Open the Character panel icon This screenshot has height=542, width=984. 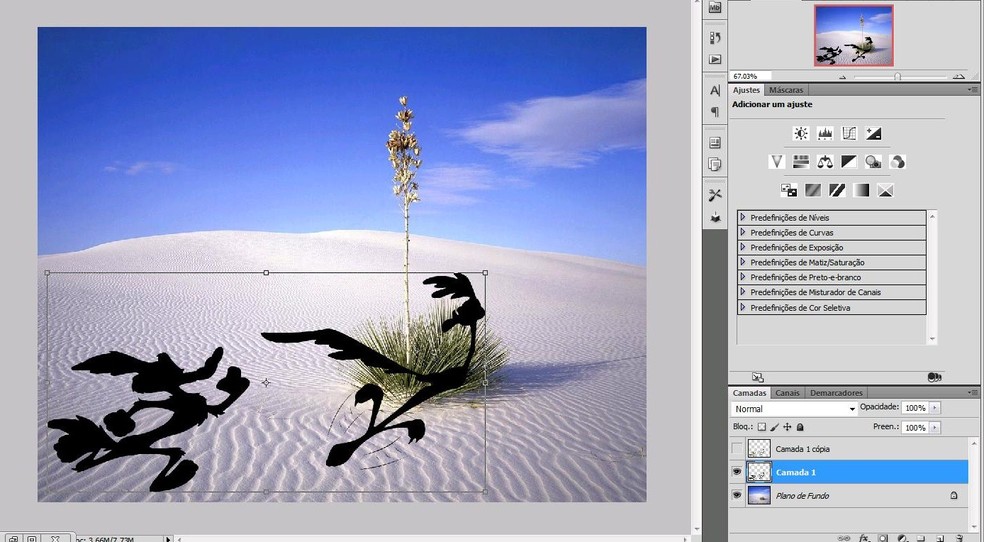pyautogui.click(x=715, y=91)
